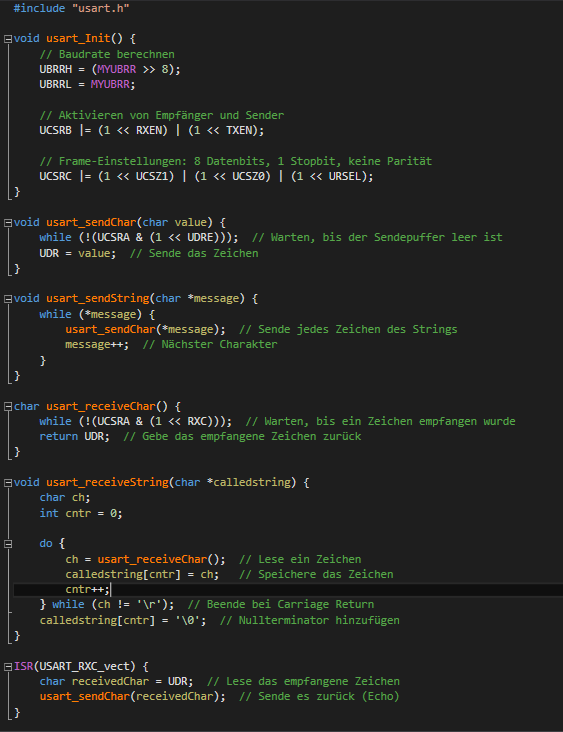
Task: Click the message++ statement
Action: 97,345
